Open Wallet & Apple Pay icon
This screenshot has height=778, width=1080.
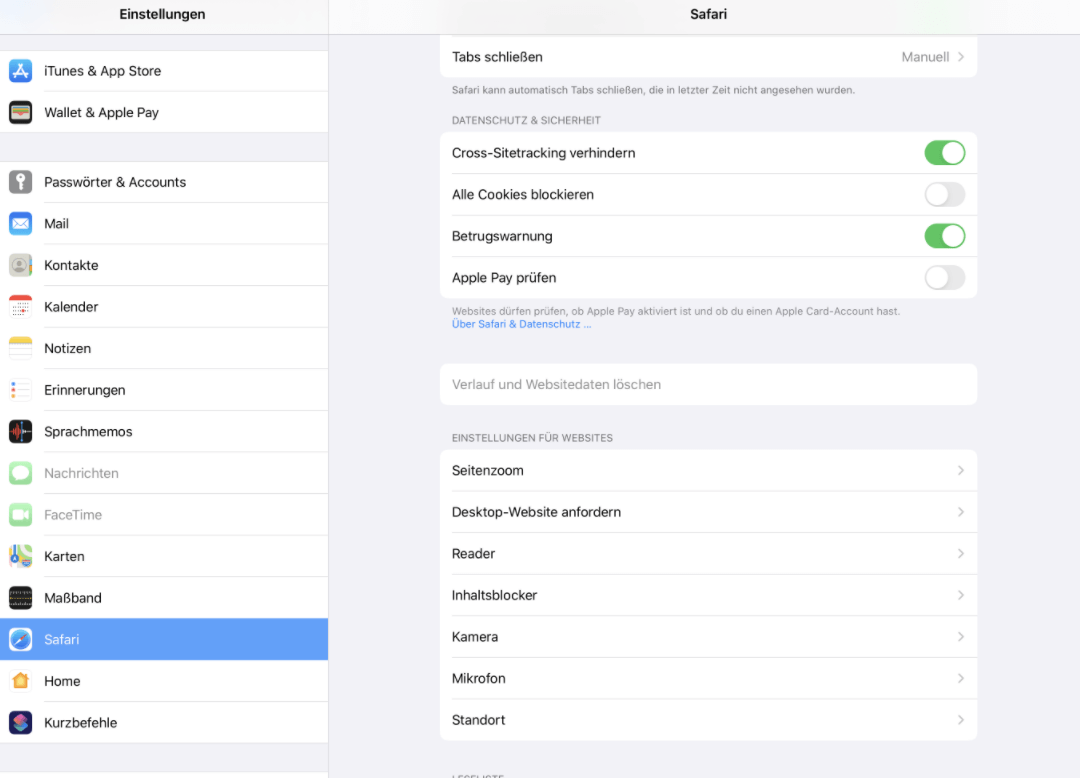coord(21,112)
